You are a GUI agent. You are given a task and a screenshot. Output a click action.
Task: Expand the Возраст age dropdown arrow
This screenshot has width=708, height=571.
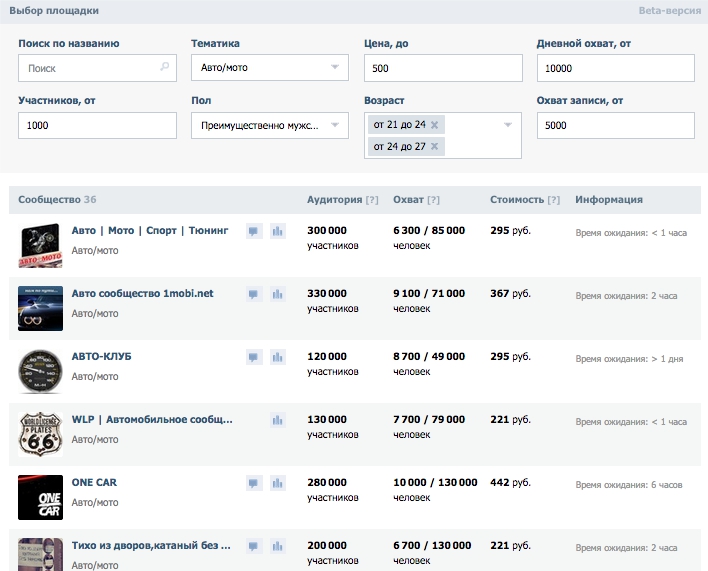(x=508, y=125)
